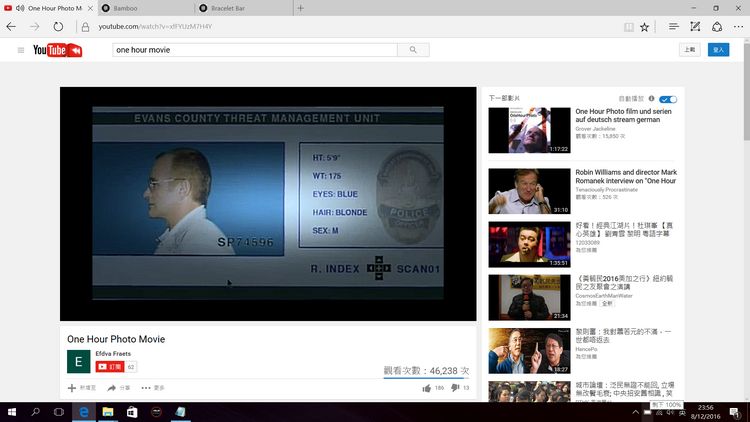750x422 pixels.
Task: Show hidden system tray icons
Action: tap(635, 412)
